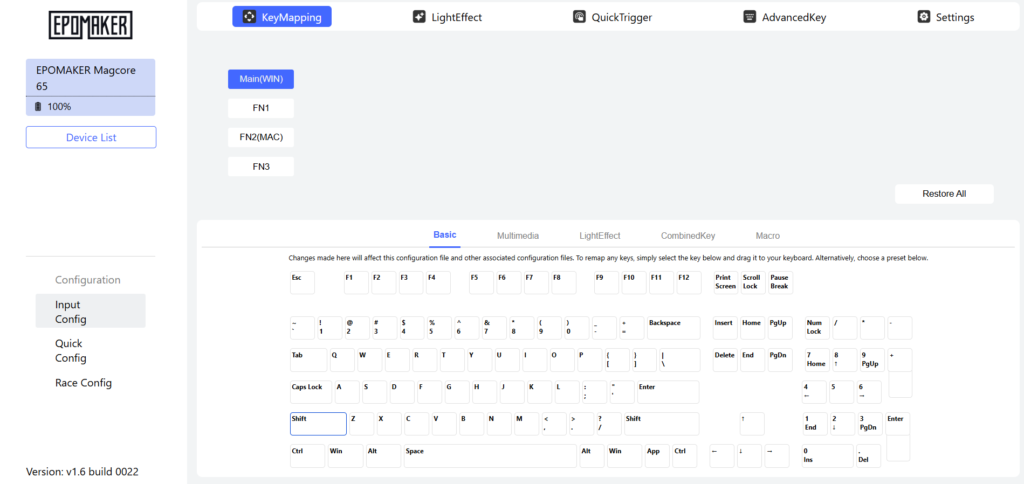Go to the AdvancedKey section
This screenshot has width=1024, height=484.
(783, 17)
